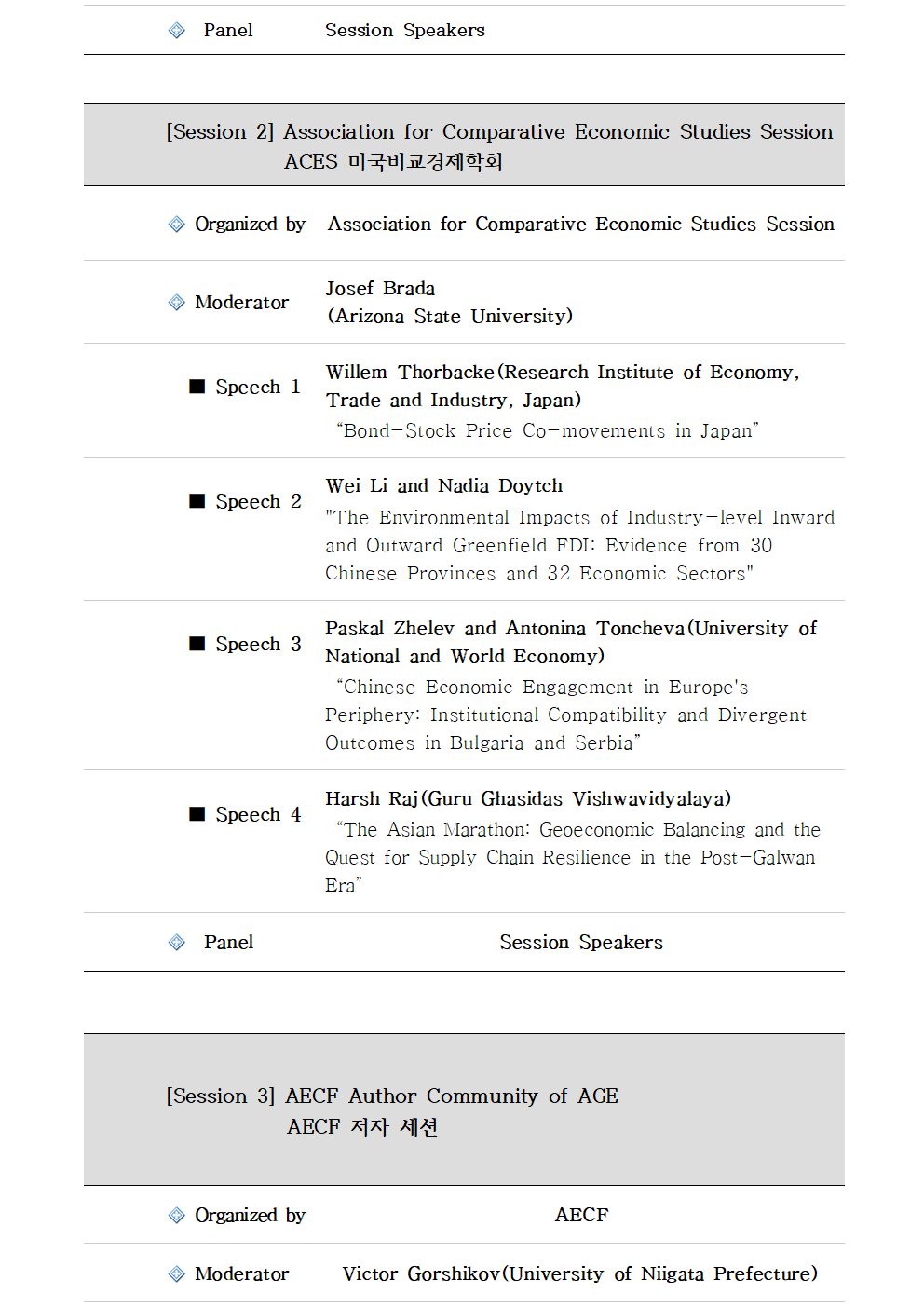Click black square bullet for Speech 1

(x=197, y=387)
